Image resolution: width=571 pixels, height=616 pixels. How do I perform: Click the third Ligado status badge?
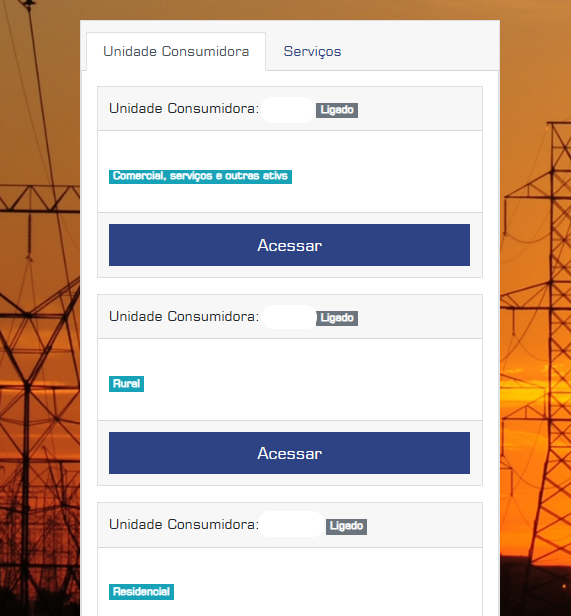[x=346, y=526]
